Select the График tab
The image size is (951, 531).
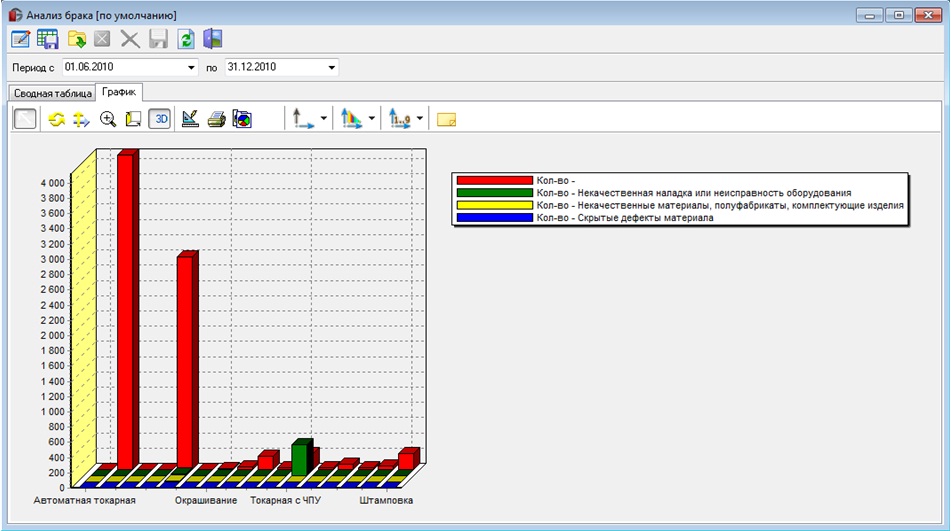[x=119, y=92]
